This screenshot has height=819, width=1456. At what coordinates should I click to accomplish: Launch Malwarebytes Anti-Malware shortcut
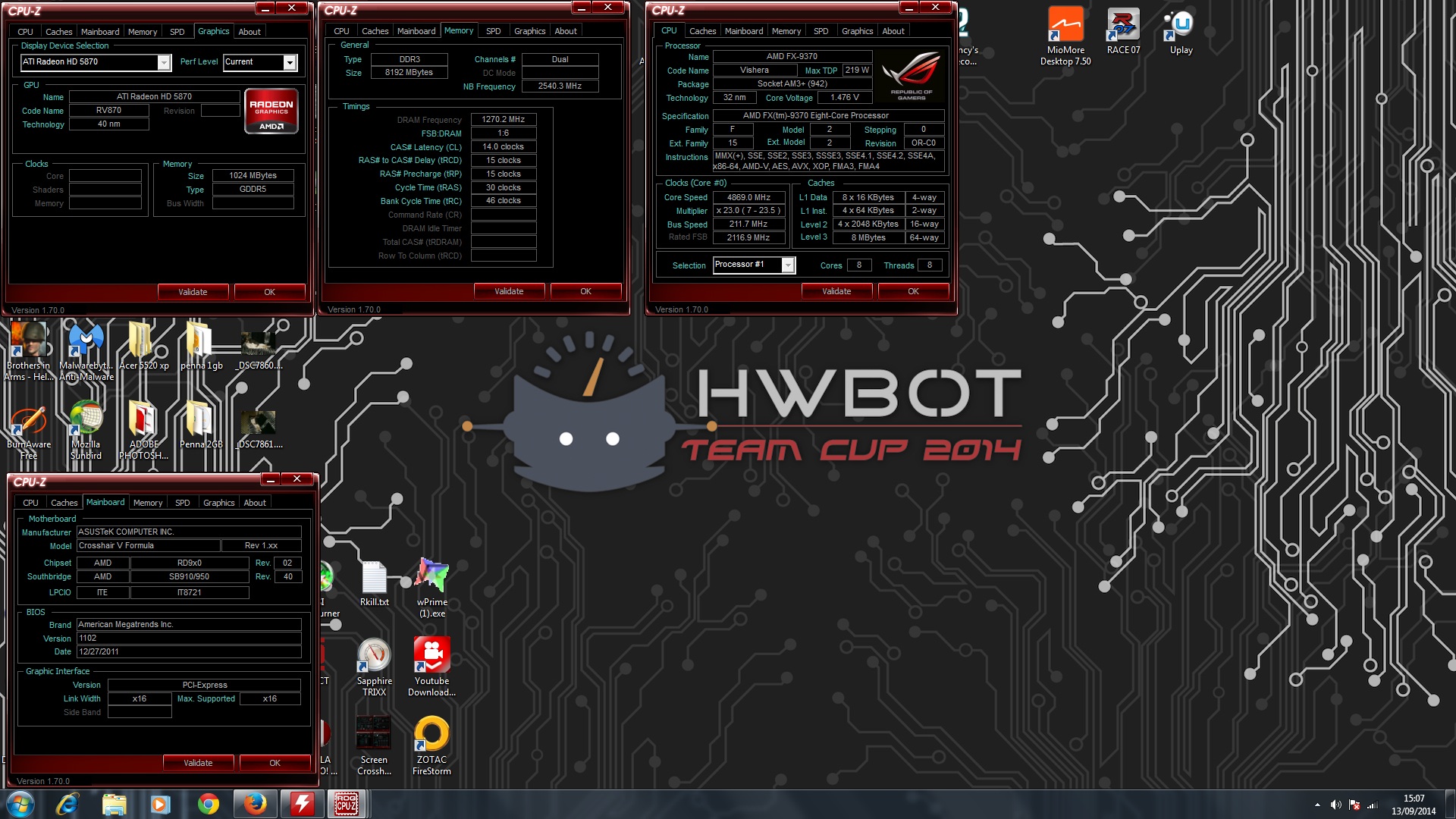pos(86,350)
